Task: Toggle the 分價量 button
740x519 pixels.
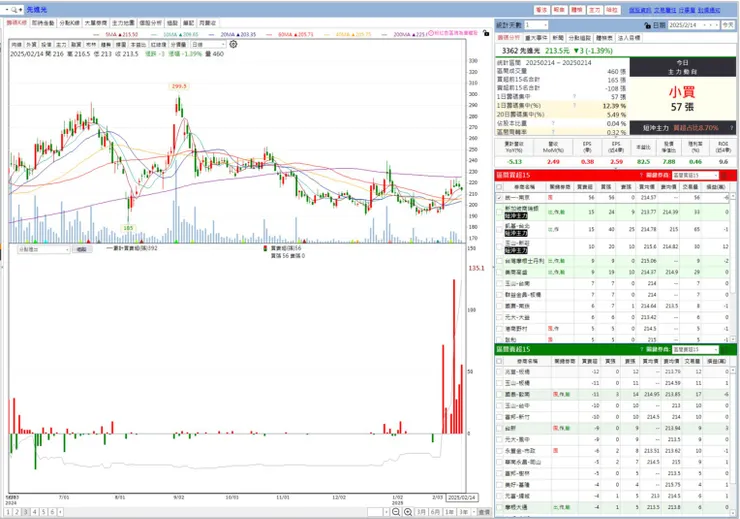Action: click(x=178, y=44)
